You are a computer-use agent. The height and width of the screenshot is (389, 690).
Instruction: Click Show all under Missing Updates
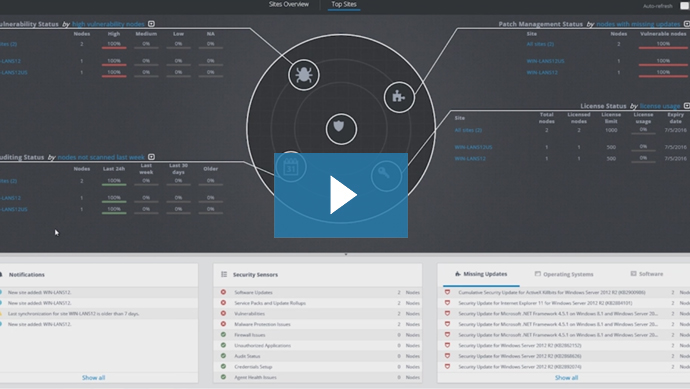[566, 378]
